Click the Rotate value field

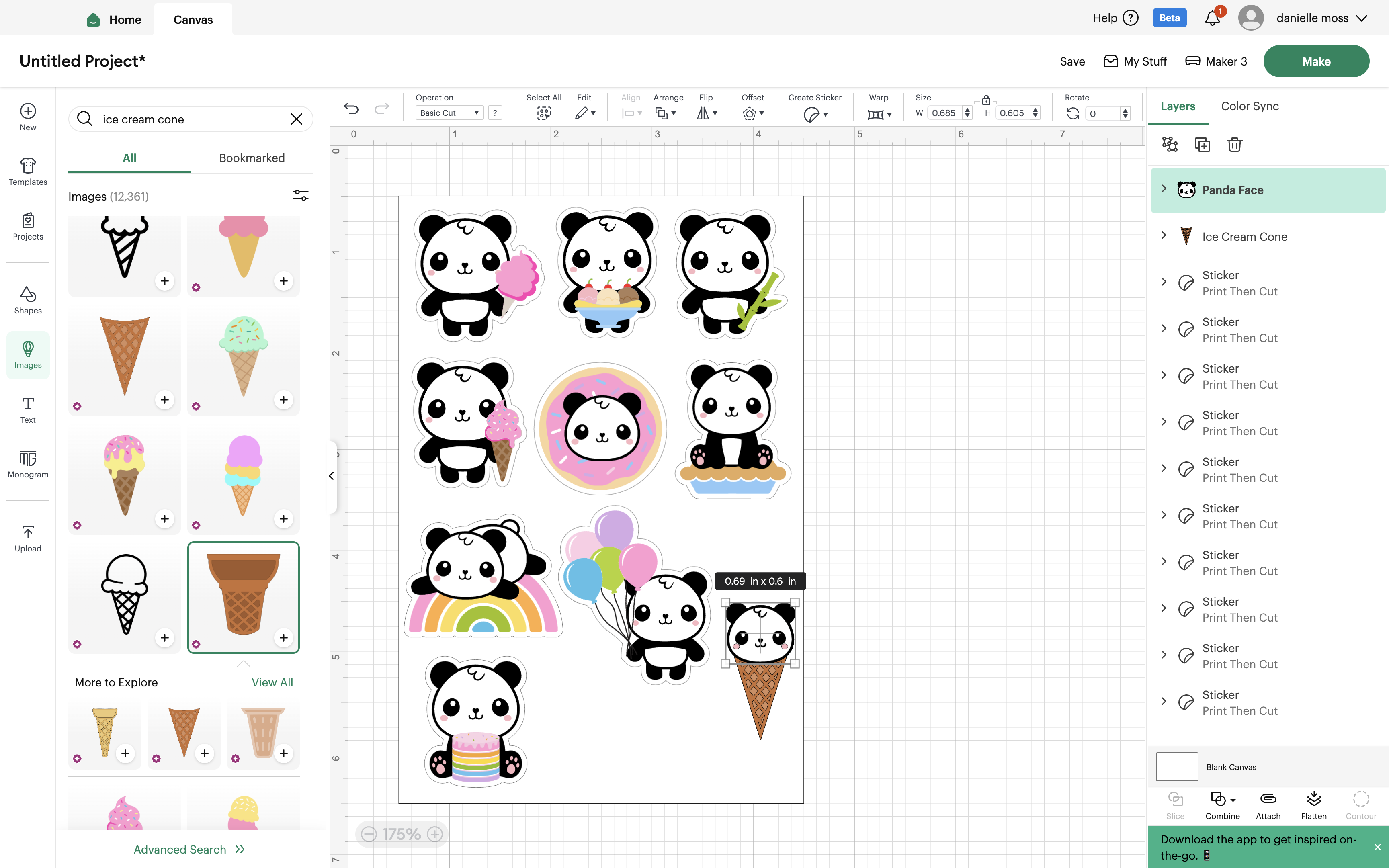click(1102, 113)
